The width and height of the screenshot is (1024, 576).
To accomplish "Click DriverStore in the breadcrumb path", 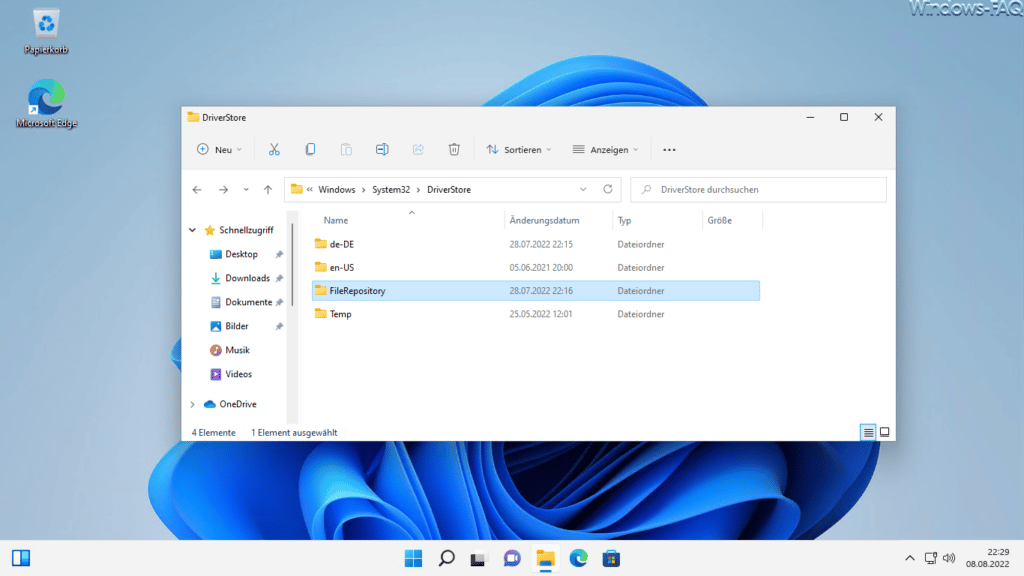I will (x=449, y=189).
